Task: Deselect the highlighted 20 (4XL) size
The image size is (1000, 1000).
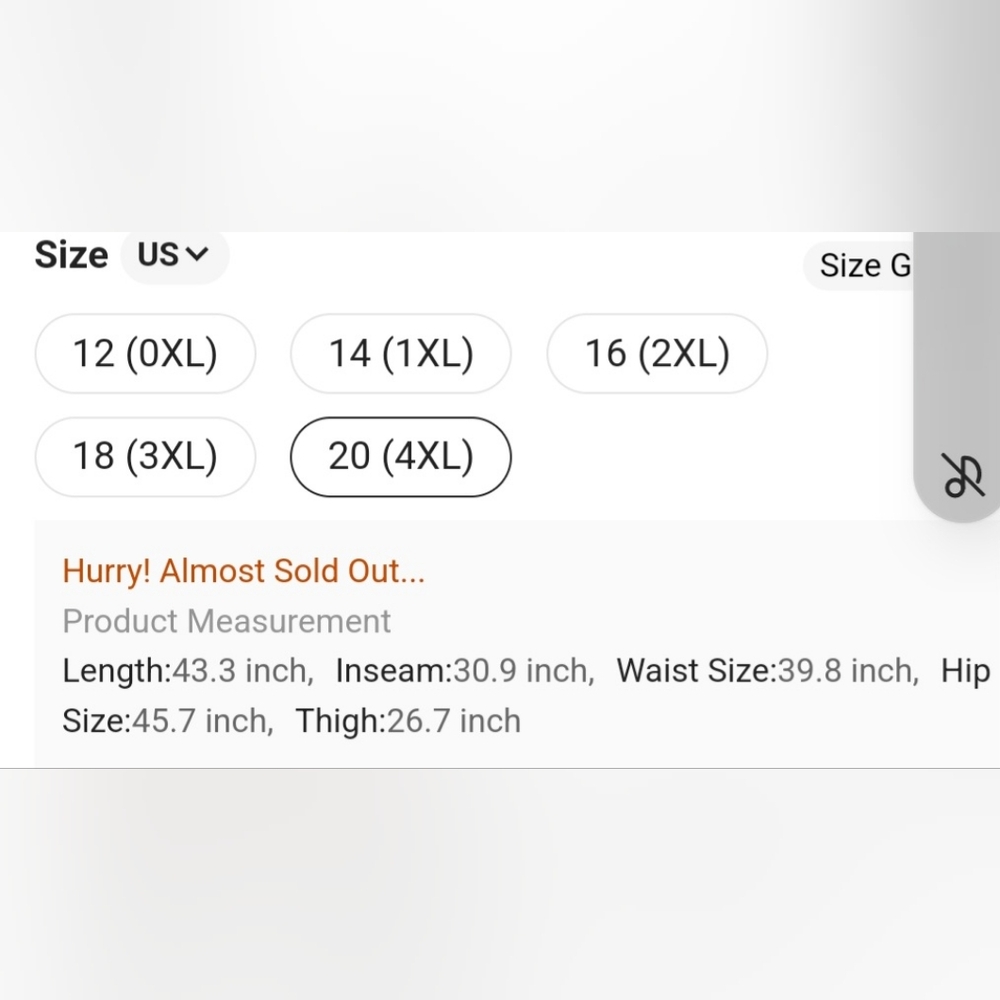Action: tap(401, 457)
